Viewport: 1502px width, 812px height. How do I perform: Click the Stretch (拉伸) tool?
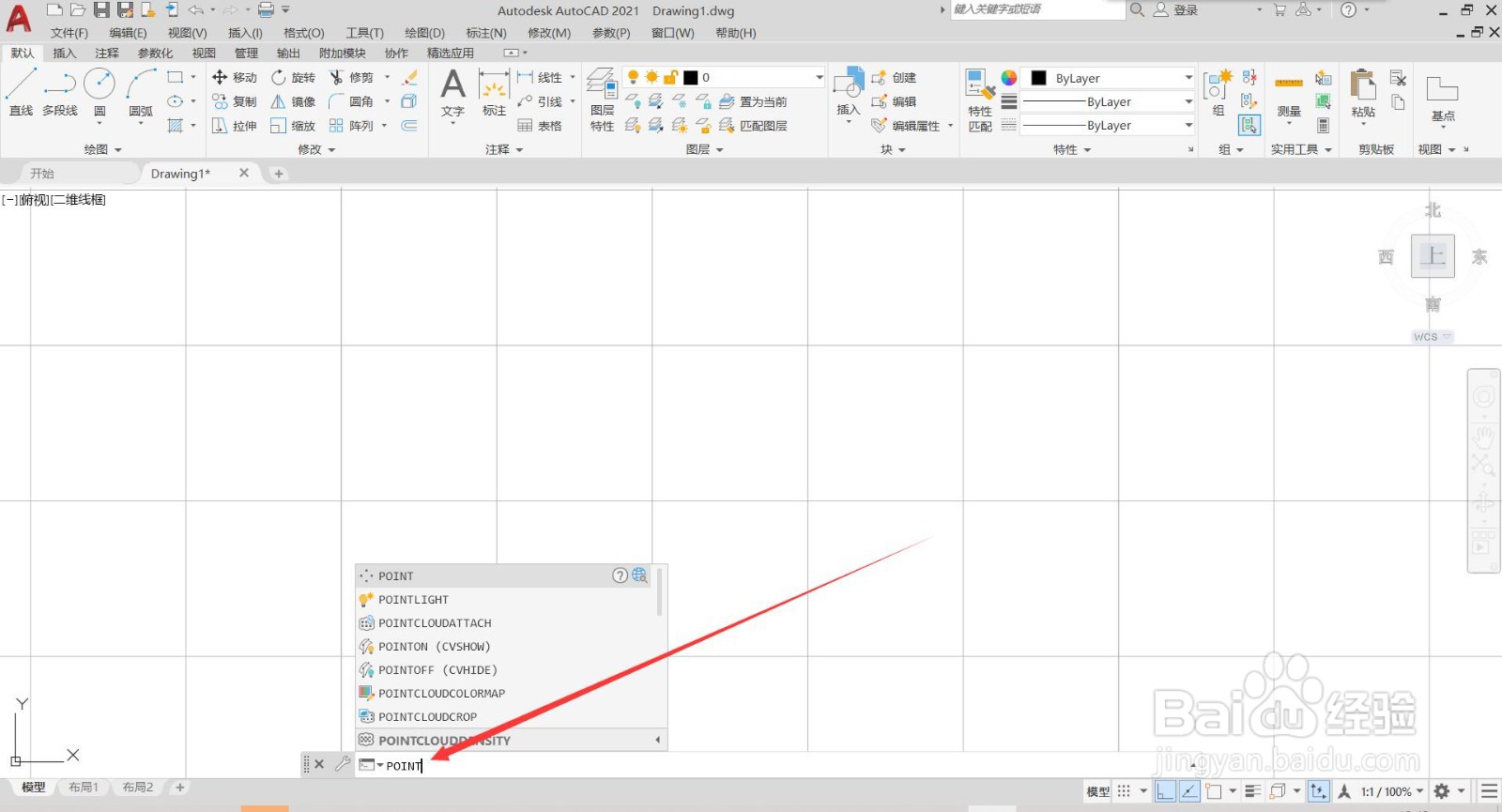235,126
